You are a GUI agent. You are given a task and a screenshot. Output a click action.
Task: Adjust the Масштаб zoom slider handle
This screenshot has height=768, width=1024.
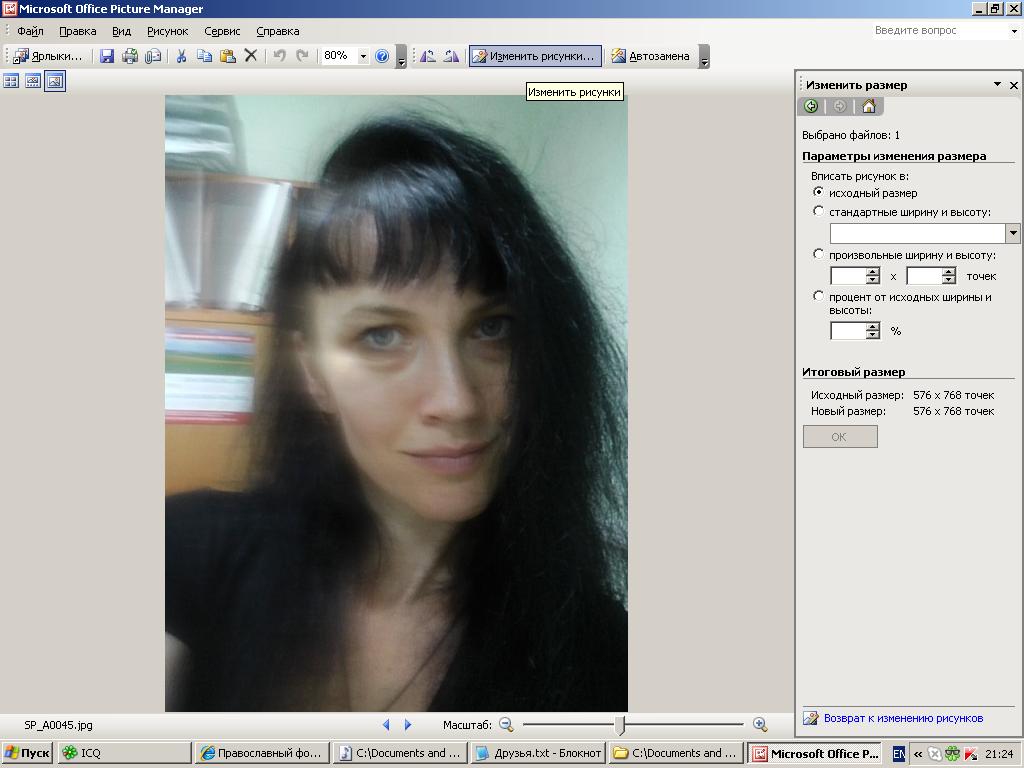click(x=621, y=724)
